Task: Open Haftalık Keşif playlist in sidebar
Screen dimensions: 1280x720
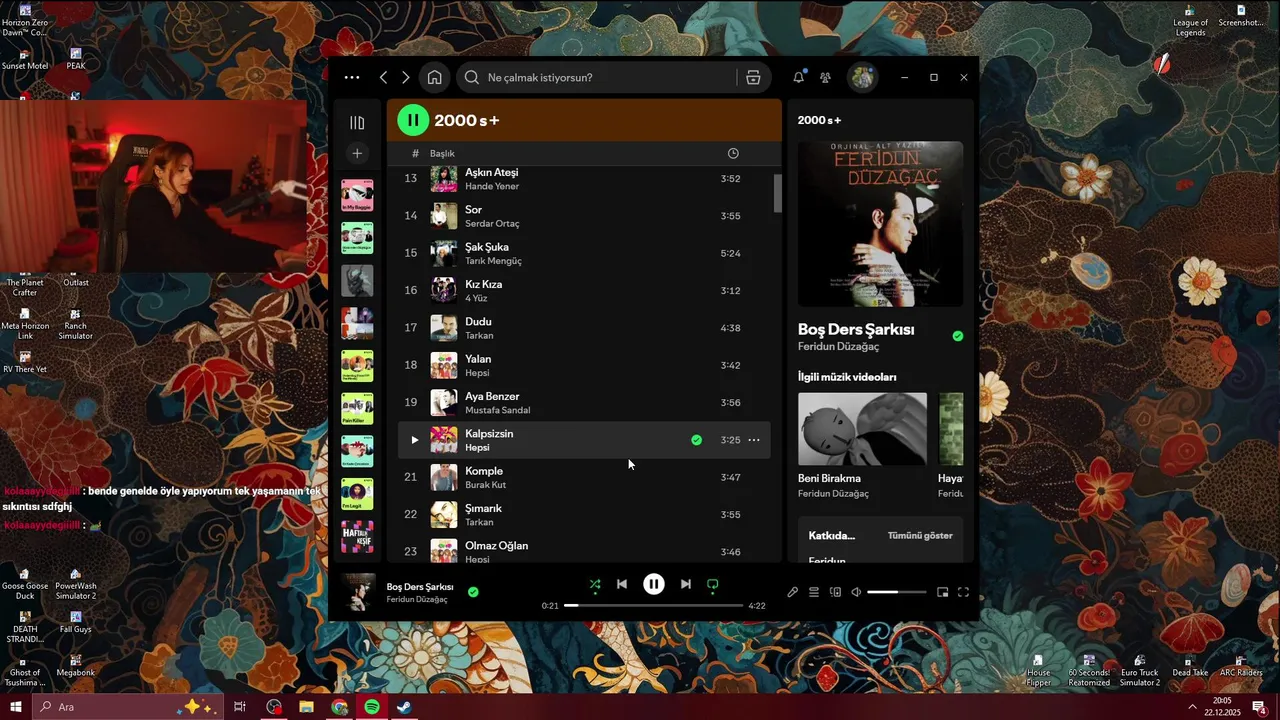Action: click(357, 537)
